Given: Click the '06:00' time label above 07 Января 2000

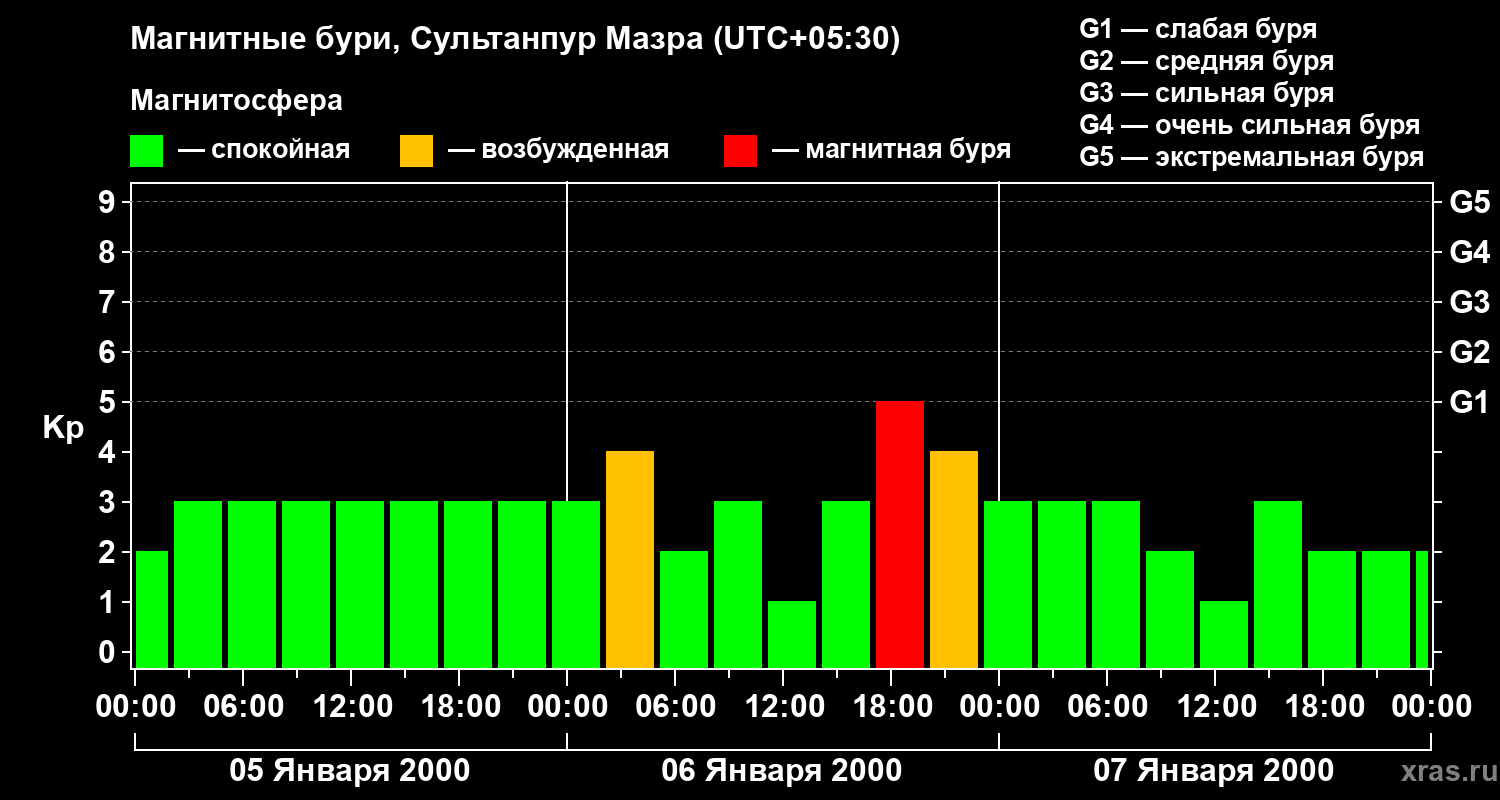Looking at the screenshot, I should [1107, 707].
